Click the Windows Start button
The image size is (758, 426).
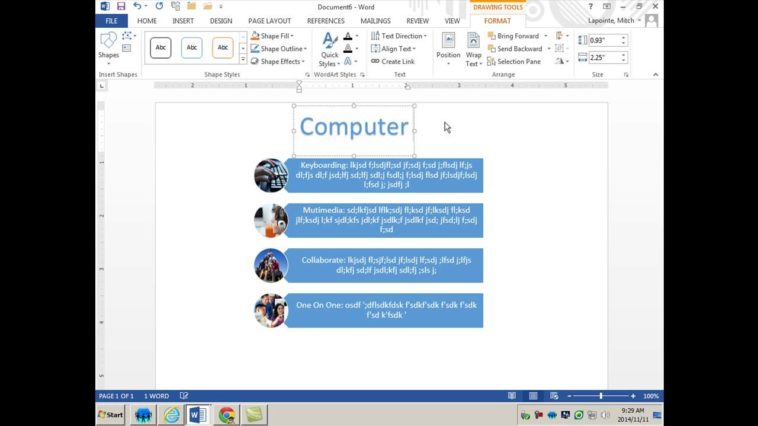pyautogui.click(x=110, y=414)
